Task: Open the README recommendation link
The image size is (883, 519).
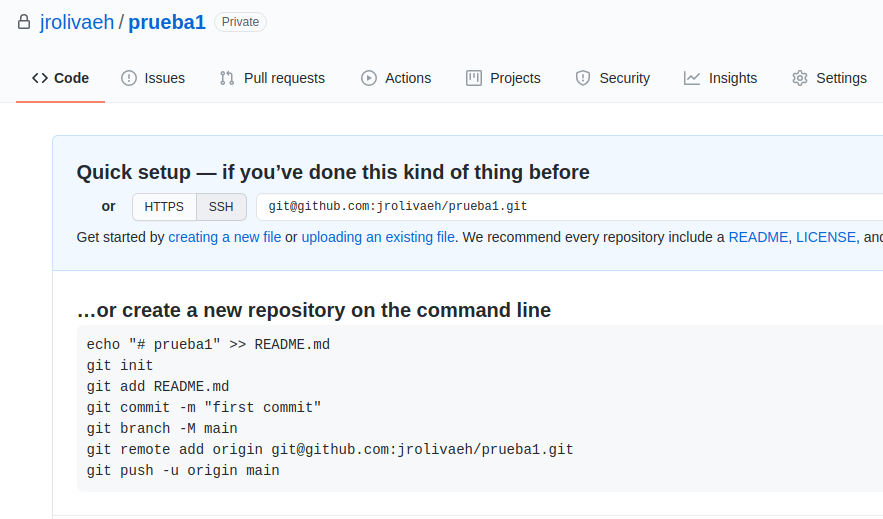Action: [x=758, y=237]
